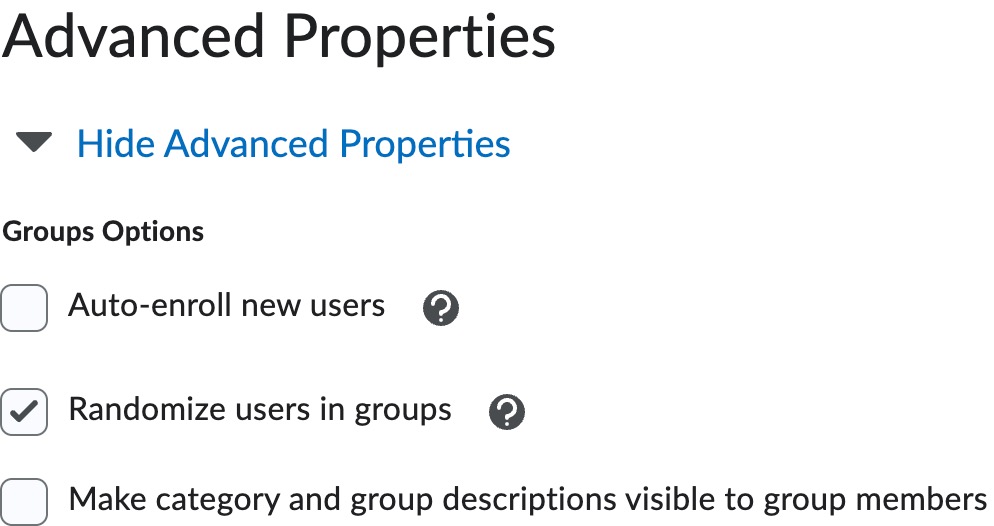Show the tooltip for Auto-enroll option
The width and height of the screenshot is (994, 526).
point(440,308)
